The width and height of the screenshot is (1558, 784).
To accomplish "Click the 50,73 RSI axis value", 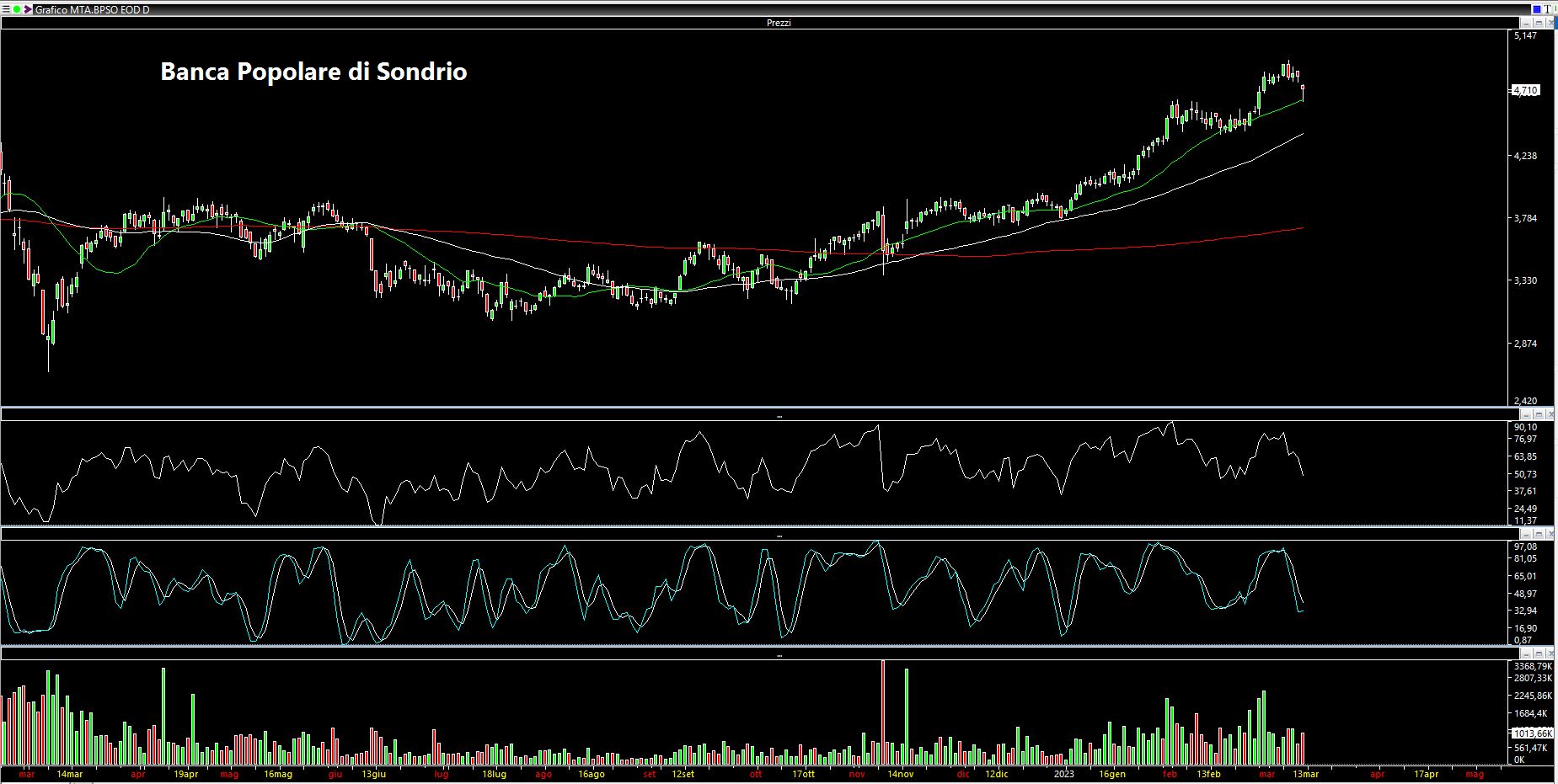I will pos(1526,474).
